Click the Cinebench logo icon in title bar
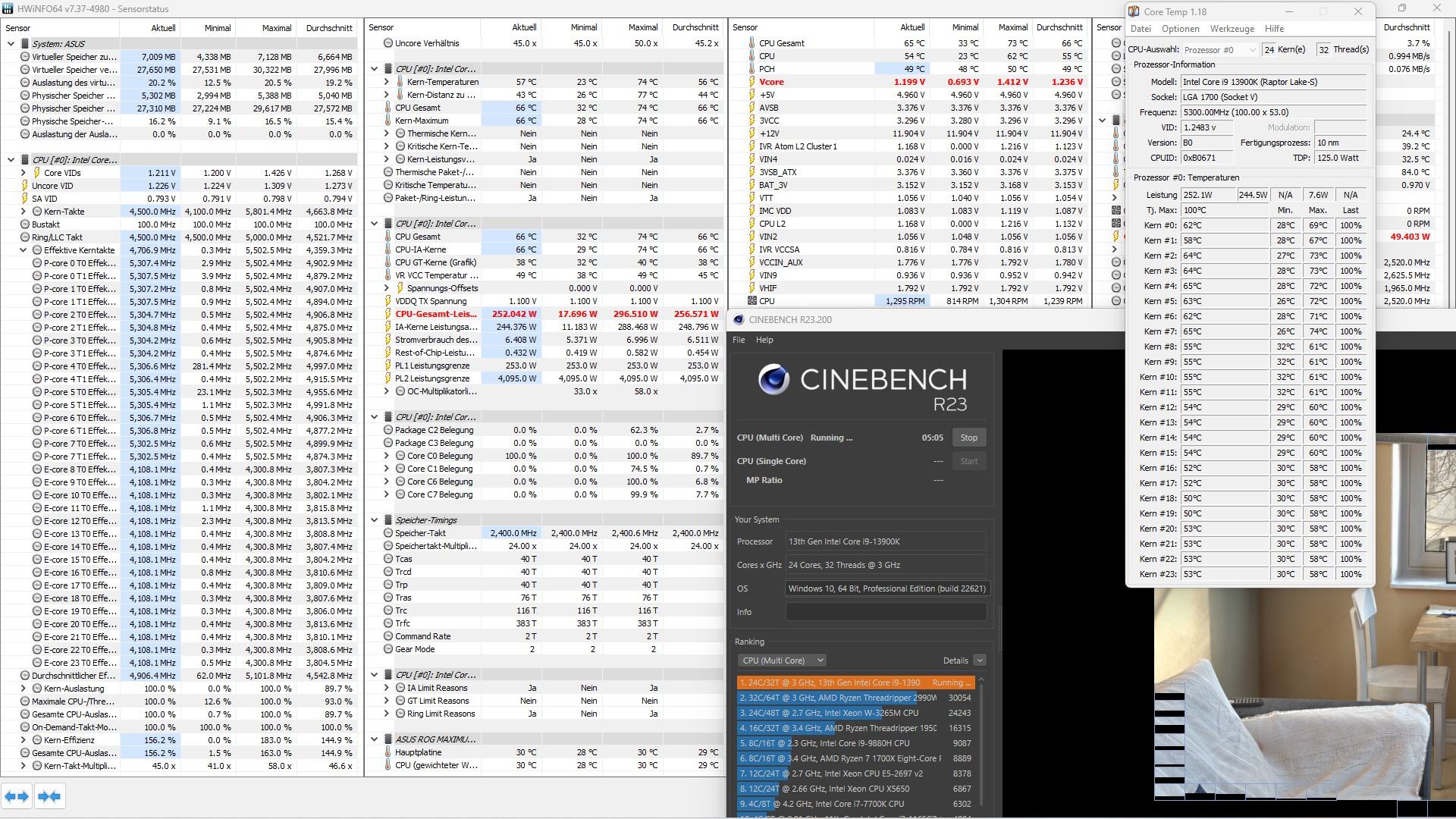The height and width of the screenshot is (819, 1456). 738,320
